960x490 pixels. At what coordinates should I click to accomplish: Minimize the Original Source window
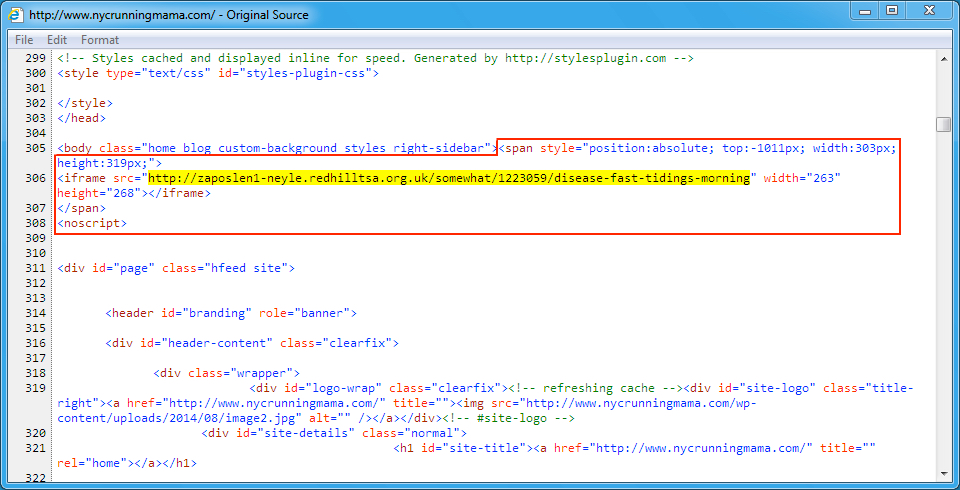[863, 11]
